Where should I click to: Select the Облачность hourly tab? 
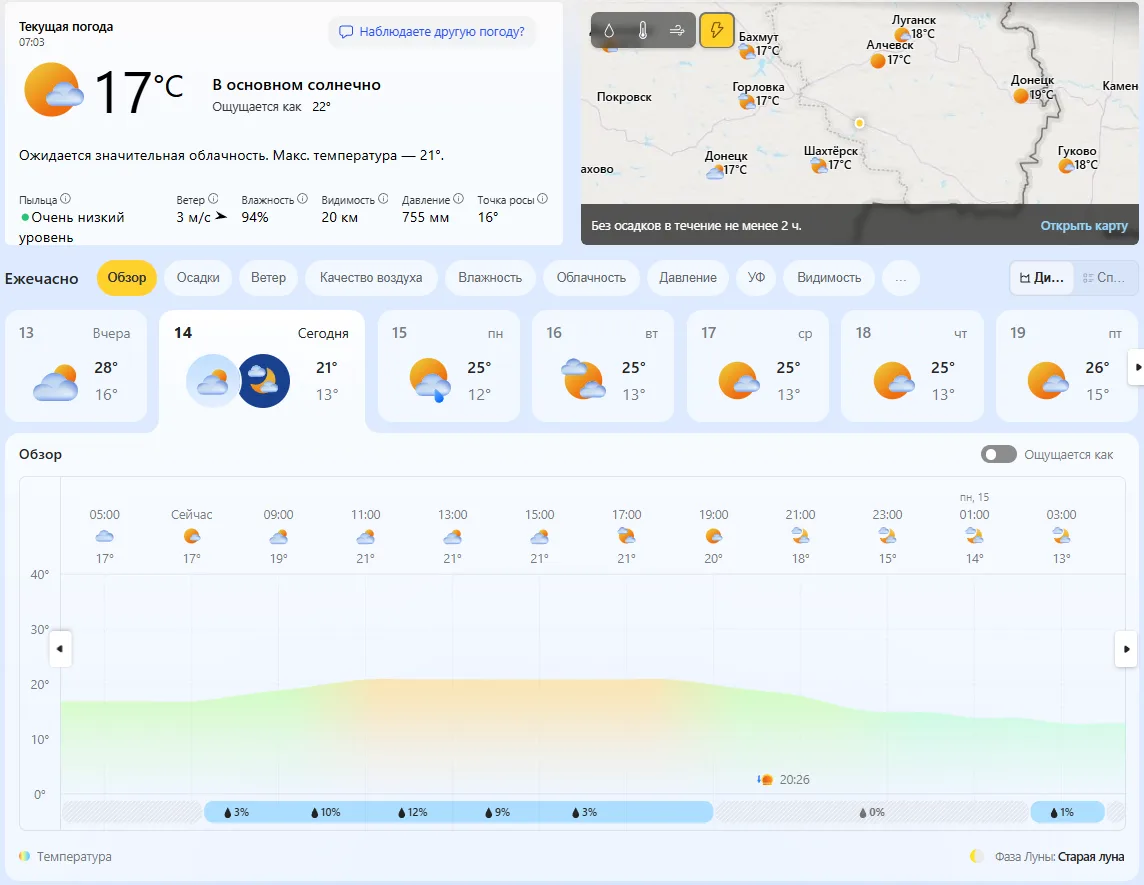[591, 278]
